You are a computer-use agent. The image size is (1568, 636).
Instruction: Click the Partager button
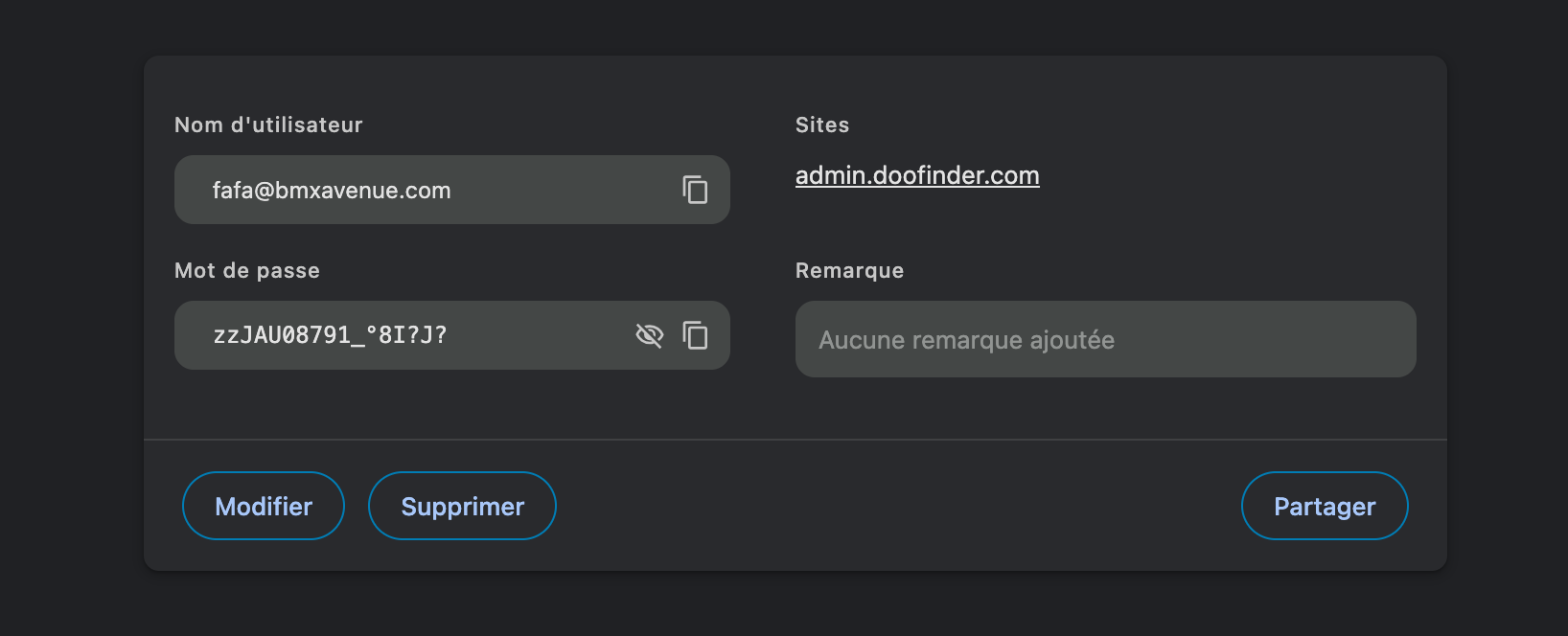[x=1325, y=506]
